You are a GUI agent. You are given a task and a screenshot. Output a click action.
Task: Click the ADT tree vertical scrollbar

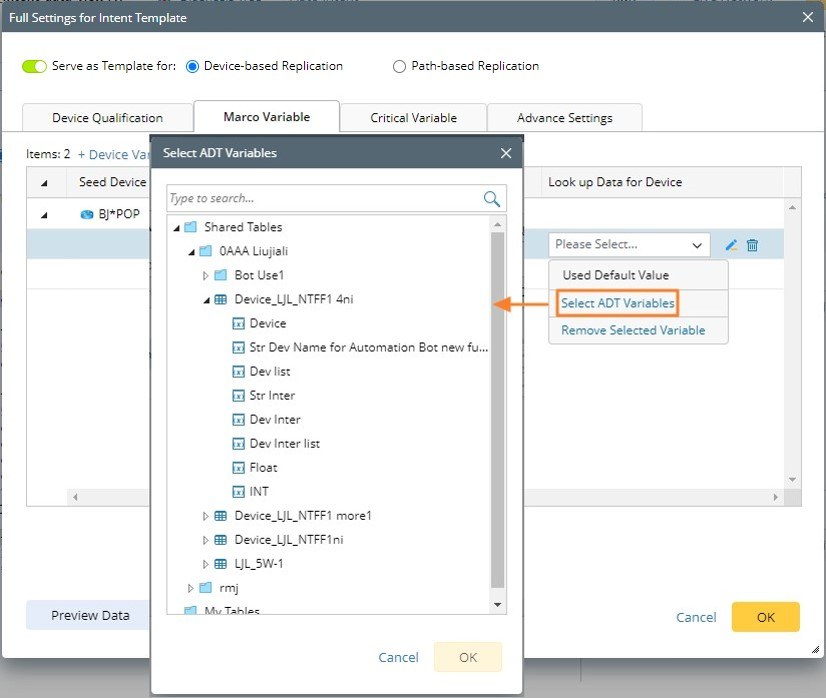[x=498, y=400]
